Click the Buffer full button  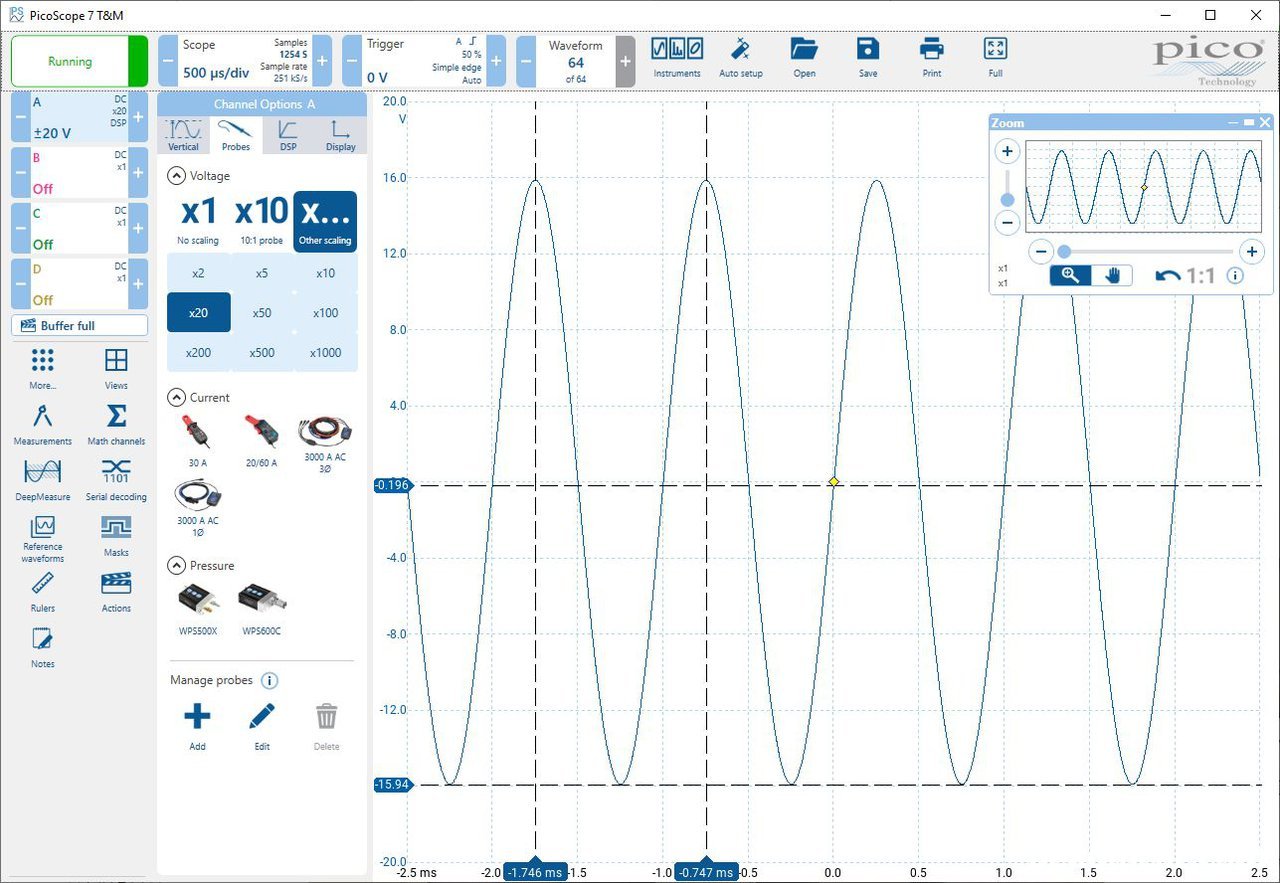tap(79, 326)
